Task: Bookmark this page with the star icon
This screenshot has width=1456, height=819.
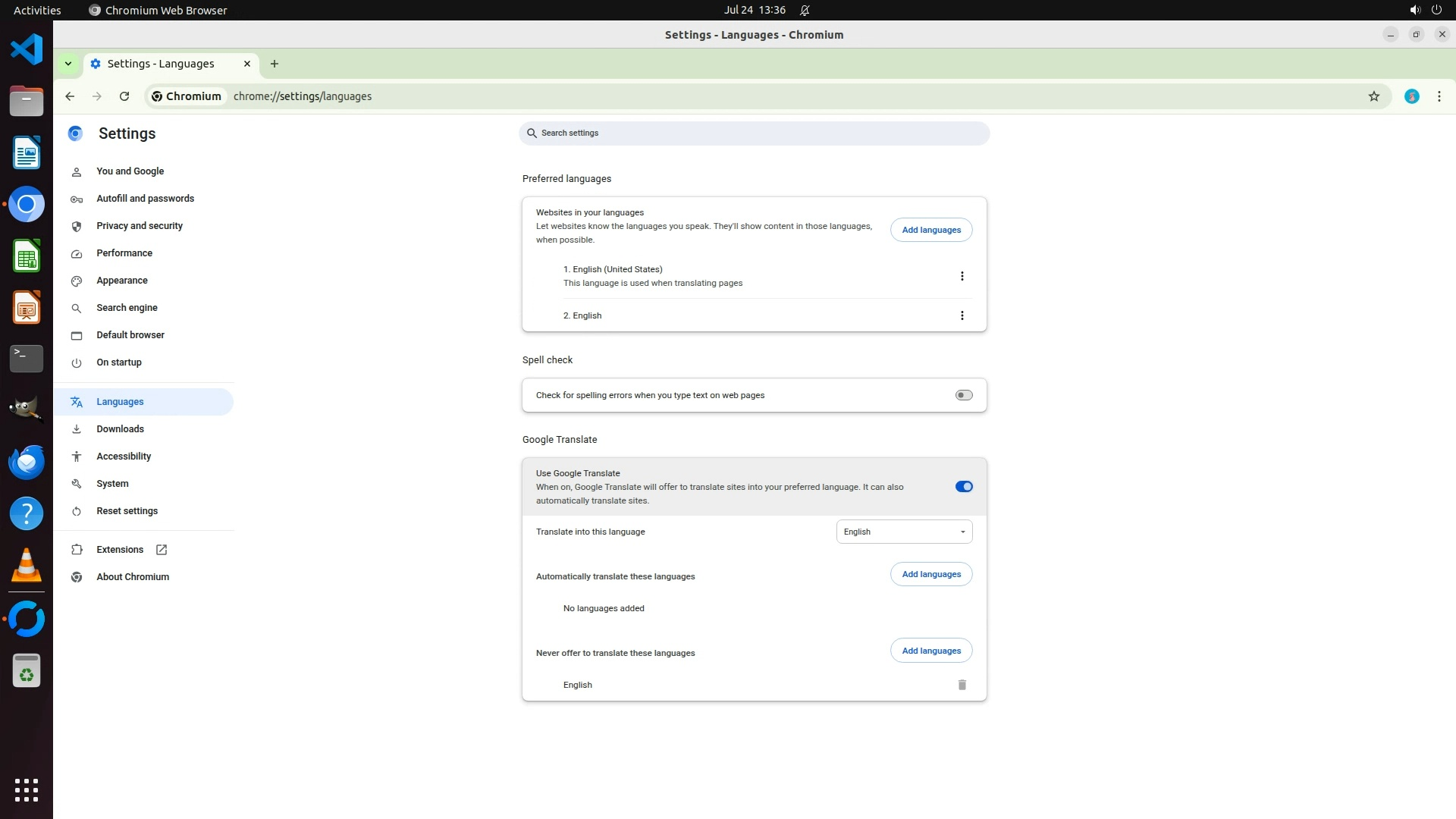Action: point(1373,96)
